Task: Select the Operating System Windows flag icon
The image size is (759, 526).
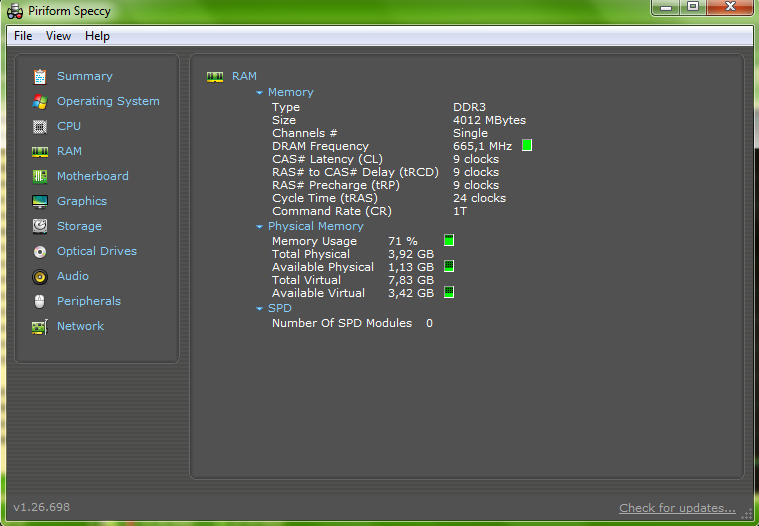Action: click(x=40, y=101)
